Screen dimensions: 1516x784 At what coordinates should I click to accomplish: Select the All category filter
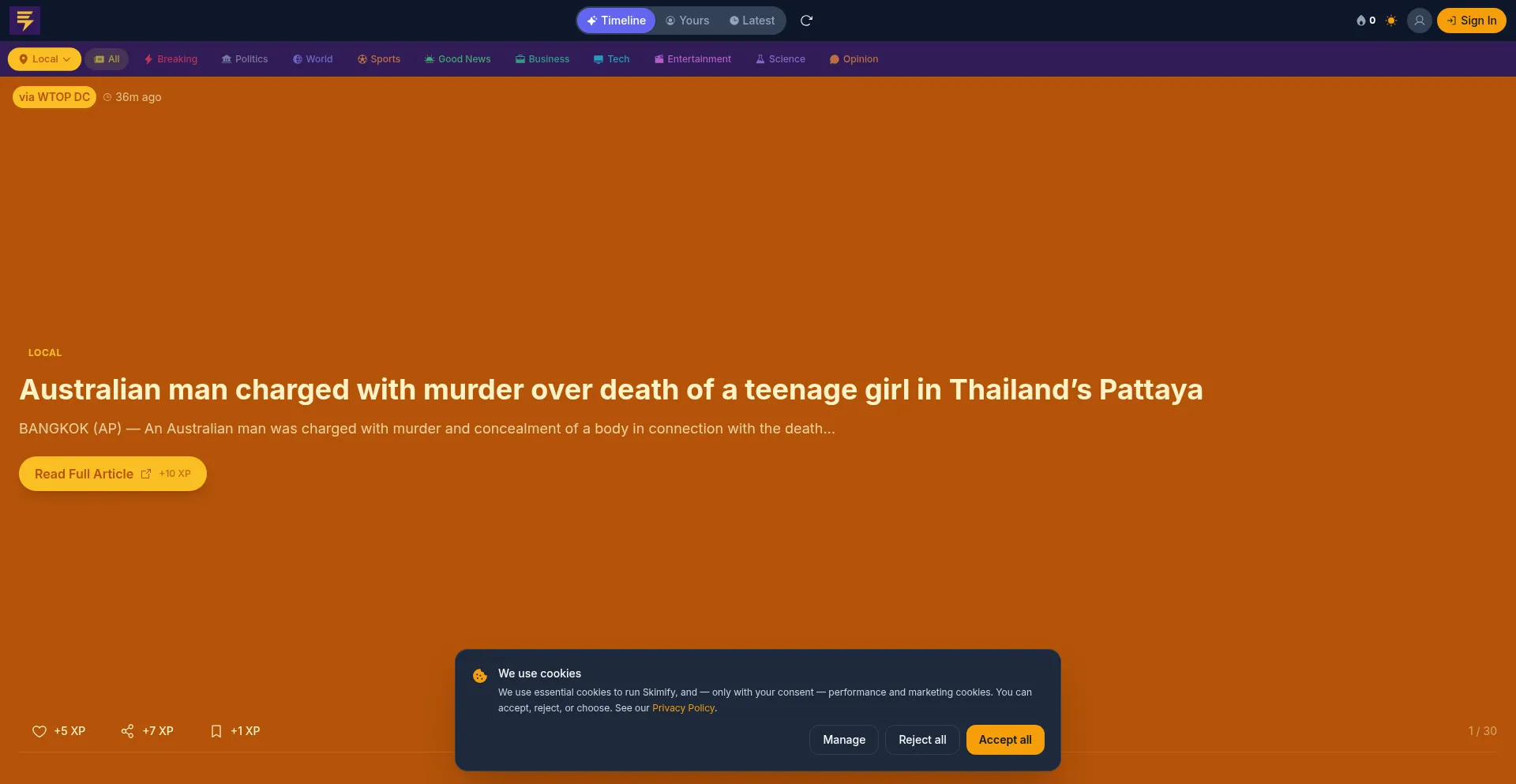(x=107, y=59)
